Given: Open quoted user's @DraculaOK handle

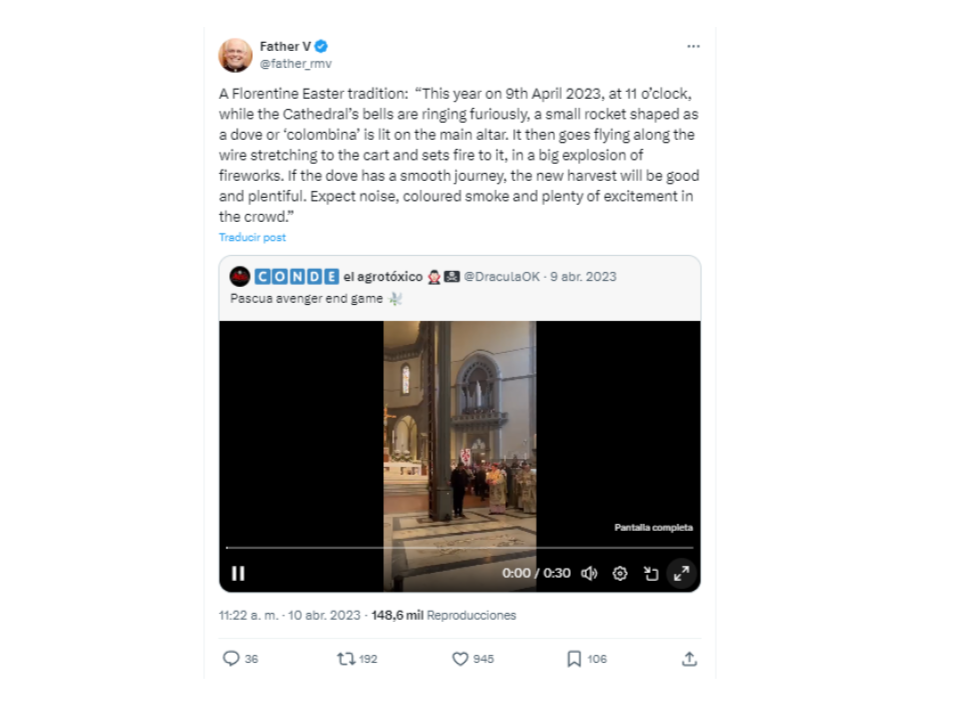Looking at the screenshot, I should 502,277.
